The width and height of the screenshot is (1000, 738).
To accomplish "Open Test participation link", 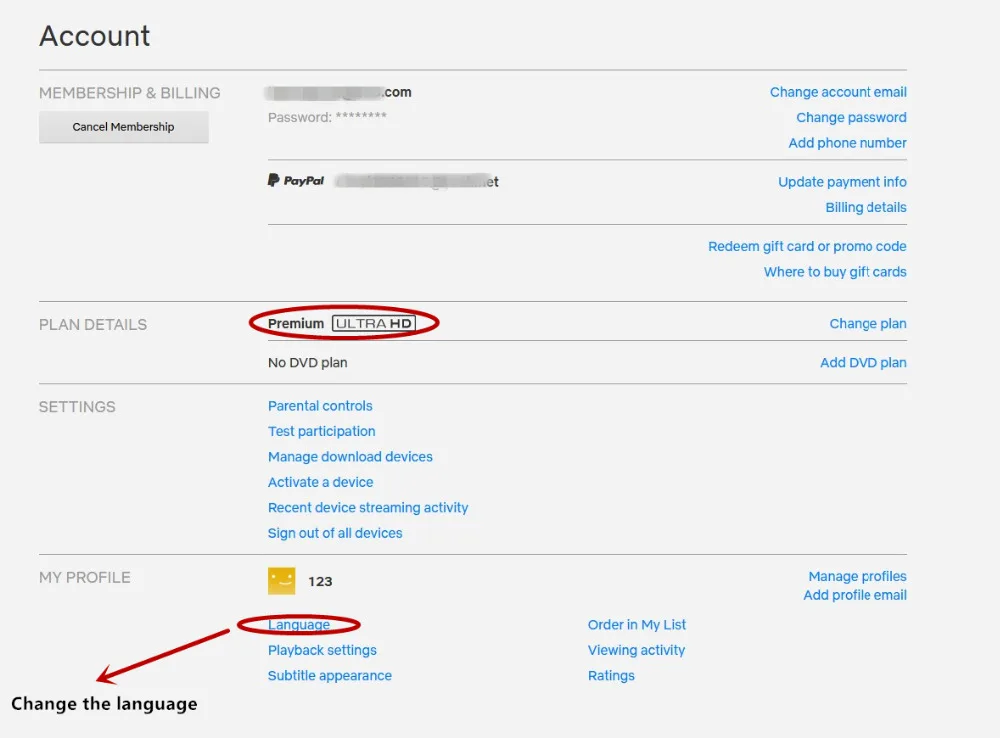I will (321, 432).
